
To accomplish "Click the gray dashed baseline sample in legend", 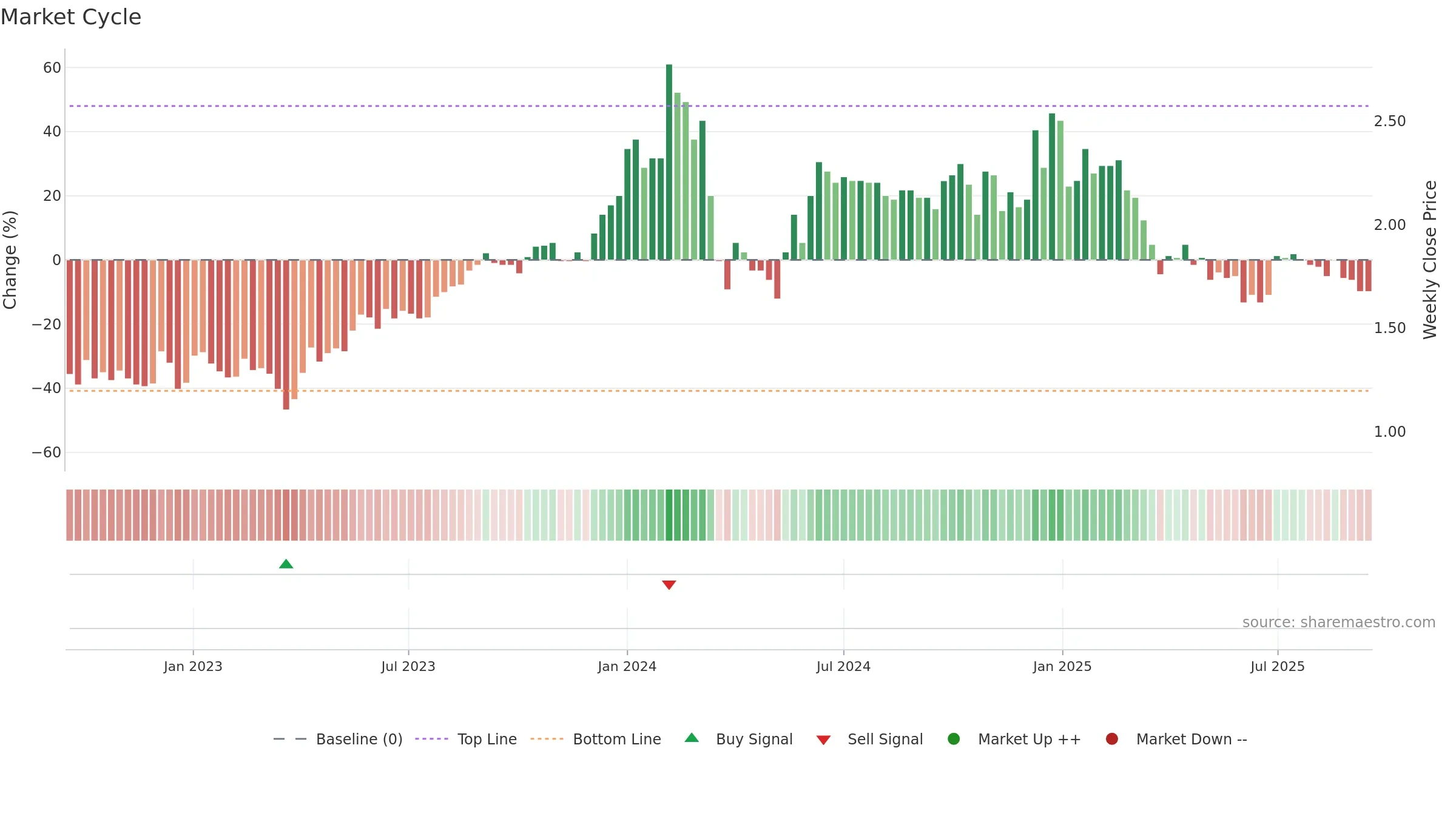I will pos(290,739).
